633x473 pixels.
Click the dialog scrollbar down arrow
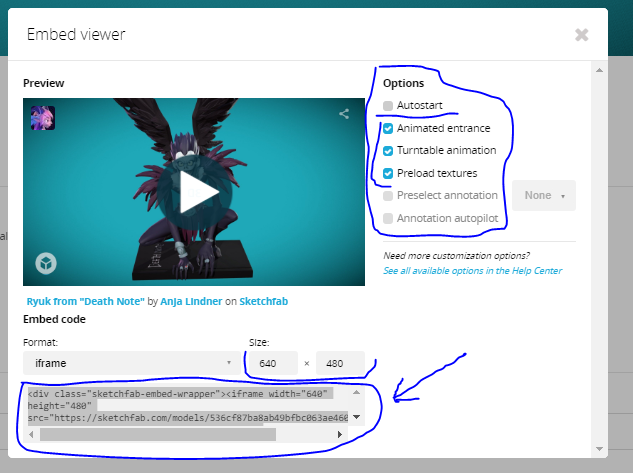coord(599,449)
